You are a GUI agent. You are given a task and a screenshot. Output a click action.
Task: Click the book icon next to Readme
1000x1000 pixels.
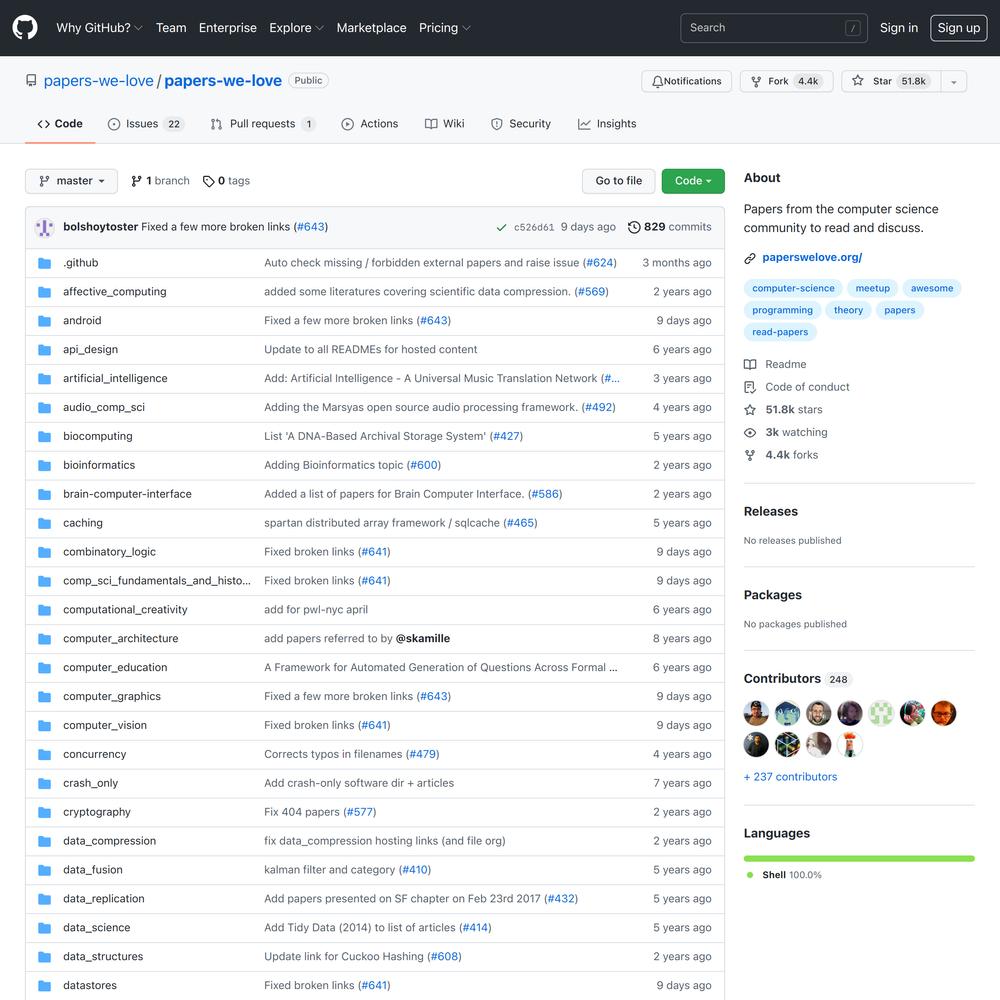[750, 365]
